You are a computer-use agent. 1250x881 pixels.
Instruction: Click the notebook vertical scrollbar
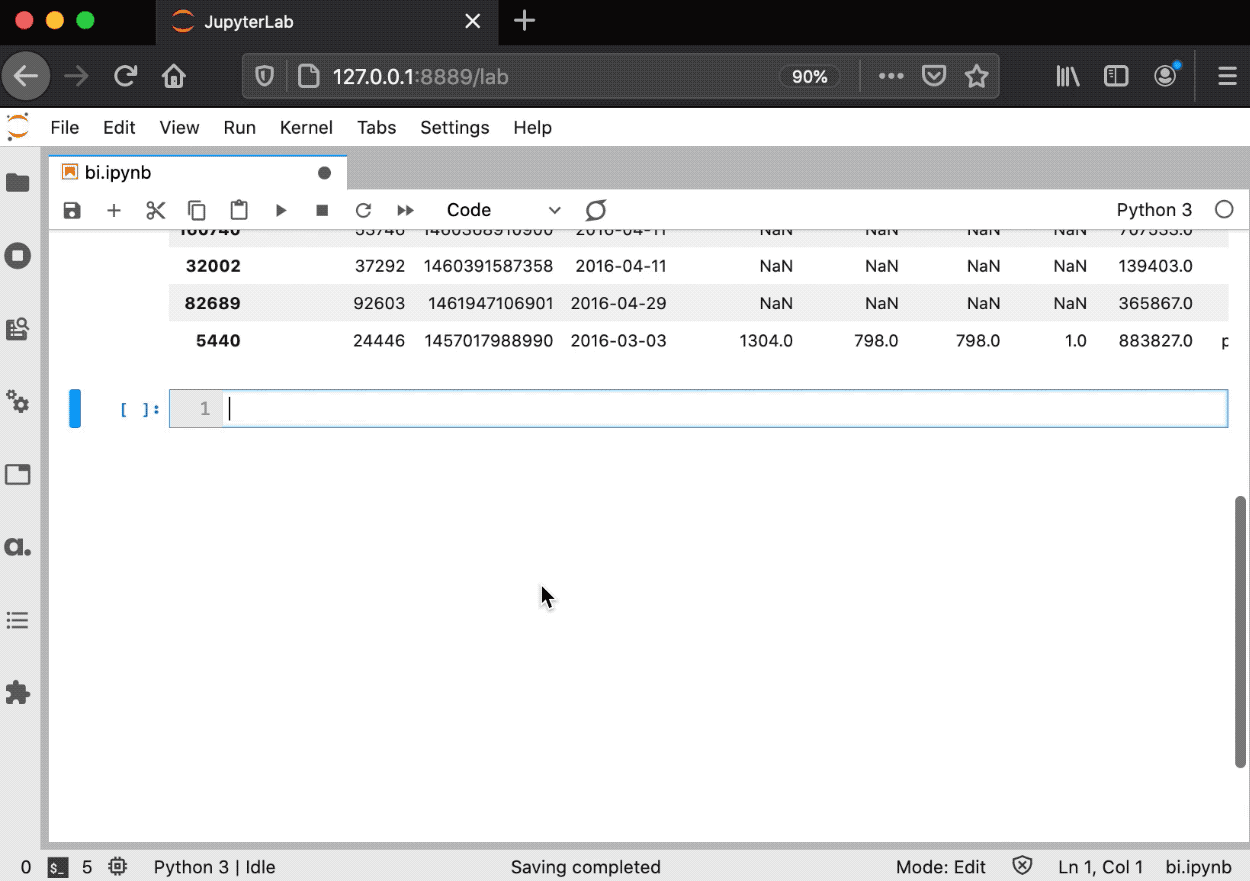pos(1241,632)
